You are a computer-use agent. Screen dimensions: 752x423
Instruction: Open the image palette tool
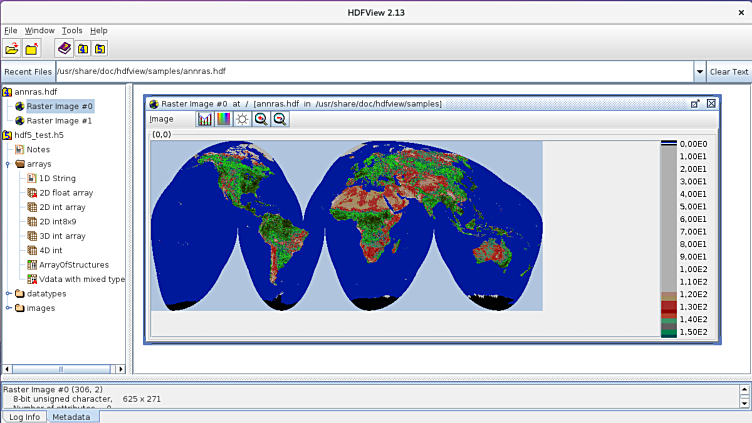point(223,119)
